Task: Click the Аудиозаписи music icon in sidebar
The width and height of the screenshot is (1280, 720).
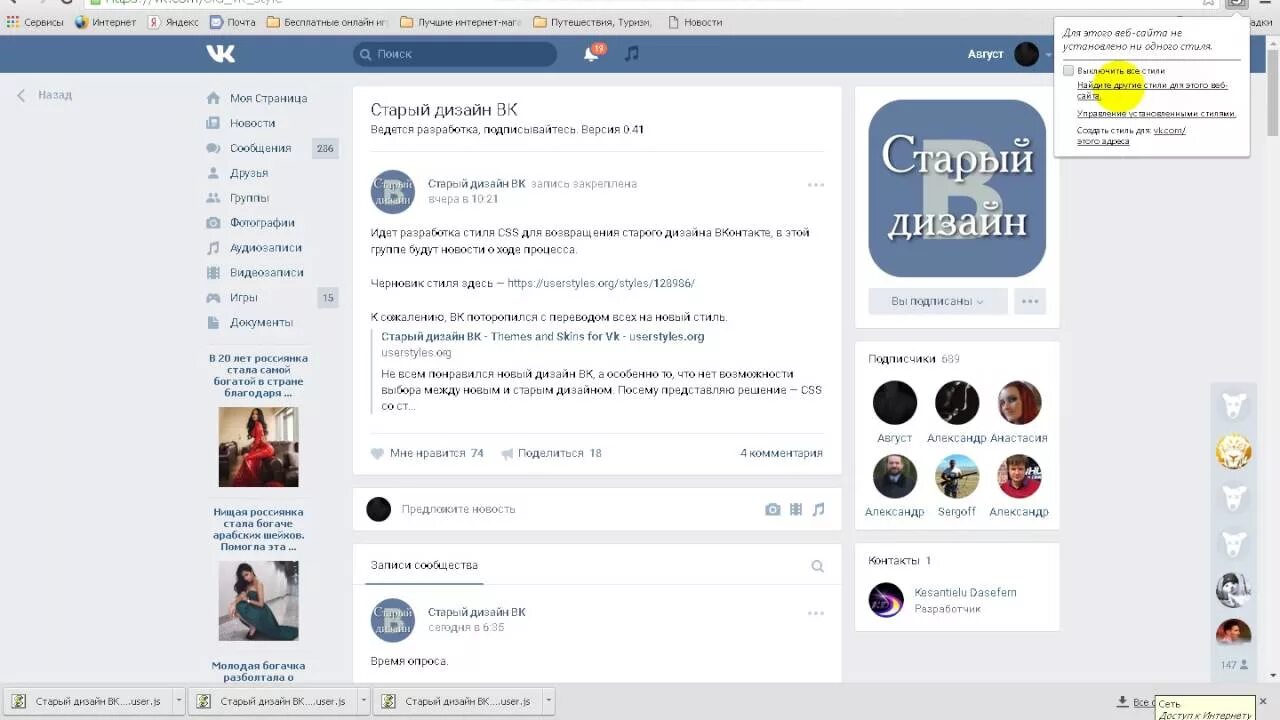Action: (x=213, y=248)
